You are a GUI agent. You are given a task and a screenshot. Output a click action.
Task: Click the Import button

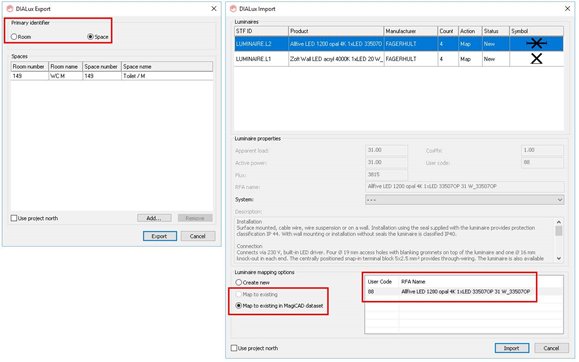pyautogui.click(x=511, y=348)
